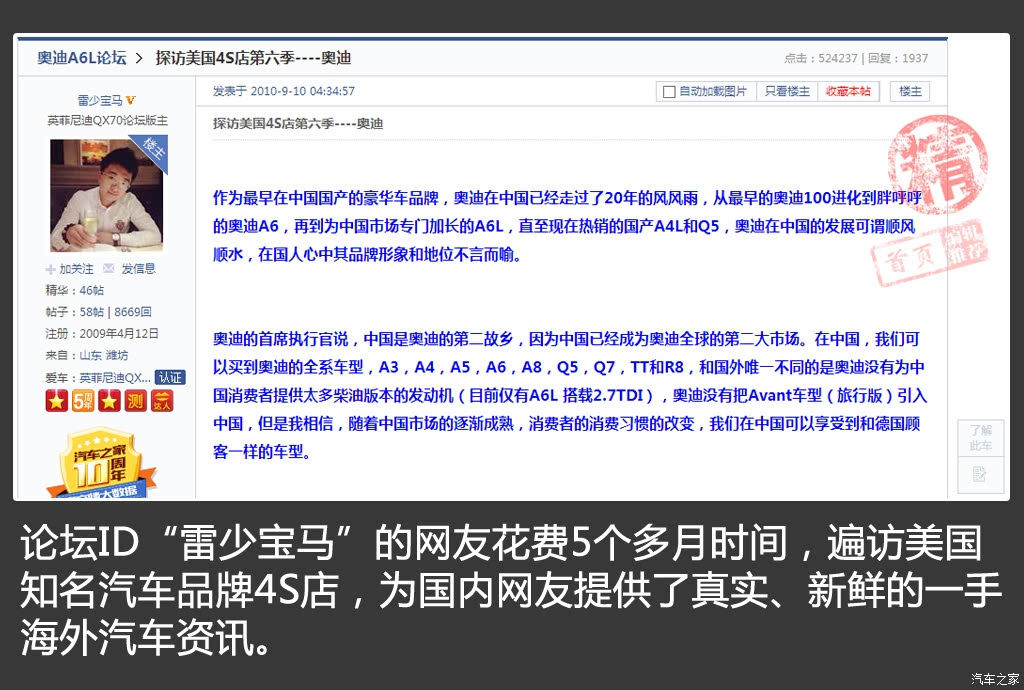
Task: Click the 帖子：58帖 | 8669回 stat
Action: (x=98, y=312)
